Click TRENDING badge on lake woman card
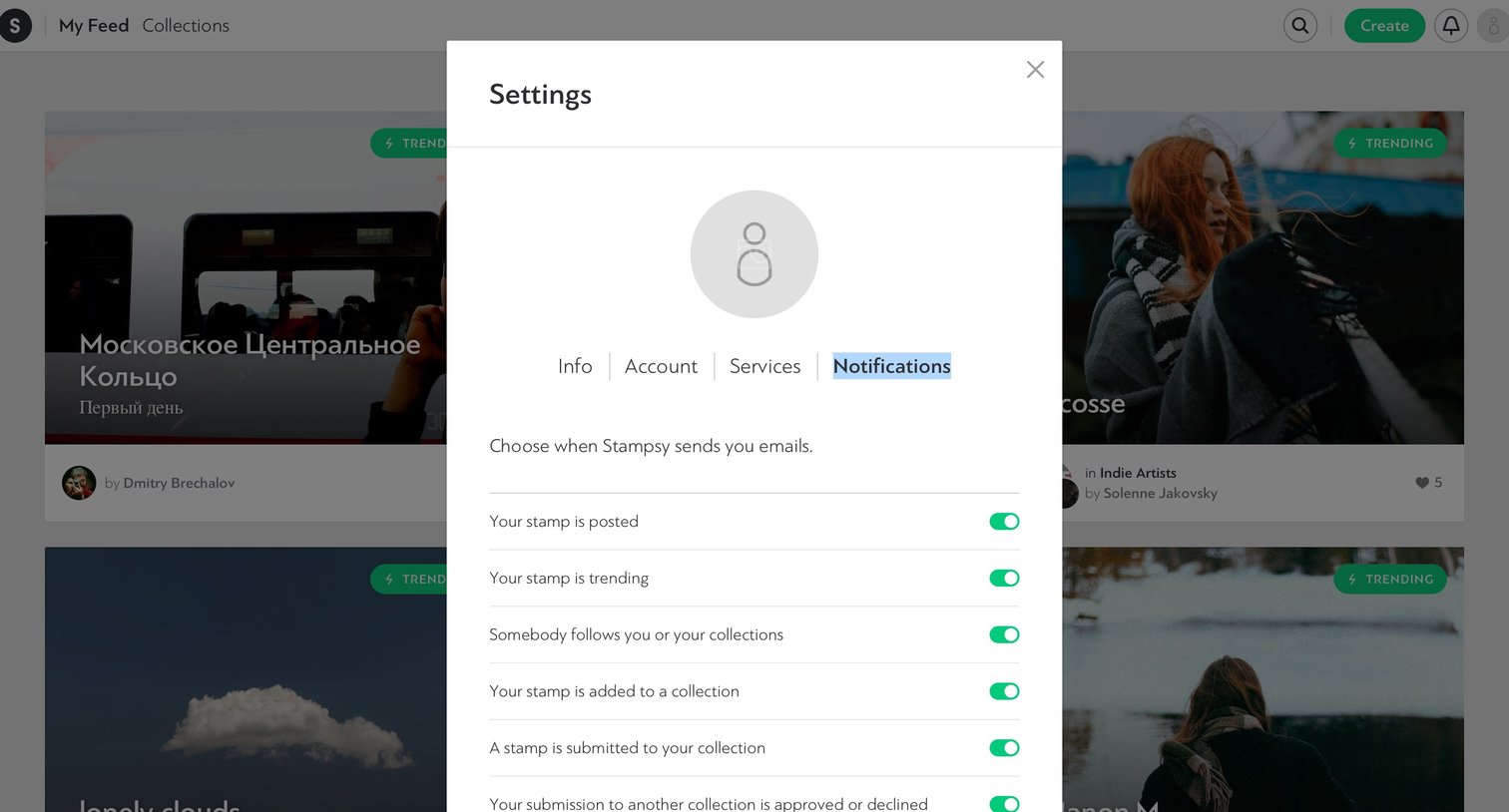Image resolution: width=1509 pixels, height=812 pixels. [x=1390, y=580]
